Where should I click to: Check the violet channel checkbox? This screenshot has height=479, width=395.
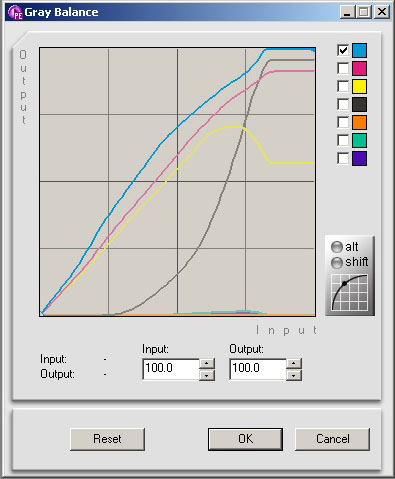coord(343,158)
